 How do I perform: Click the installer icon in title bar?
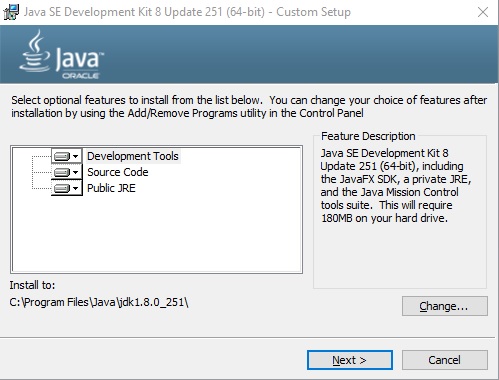coord(11,12)
